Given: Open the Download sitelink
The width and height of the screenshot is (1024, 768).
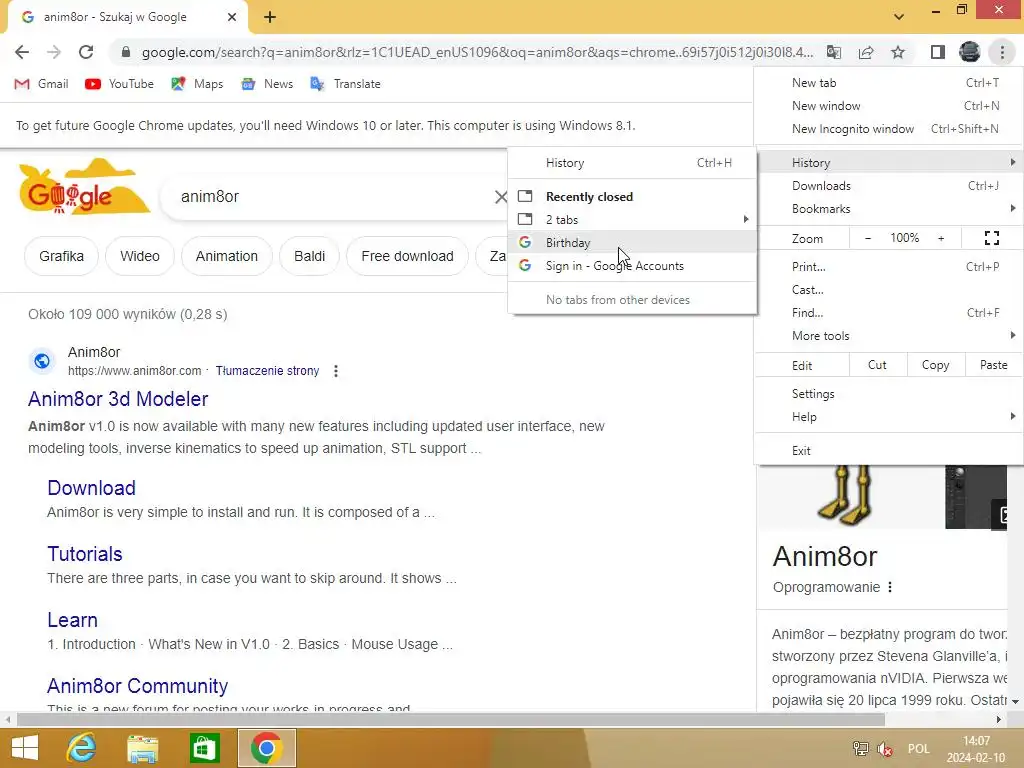Looking at the screenshot, I should point(91,488).
